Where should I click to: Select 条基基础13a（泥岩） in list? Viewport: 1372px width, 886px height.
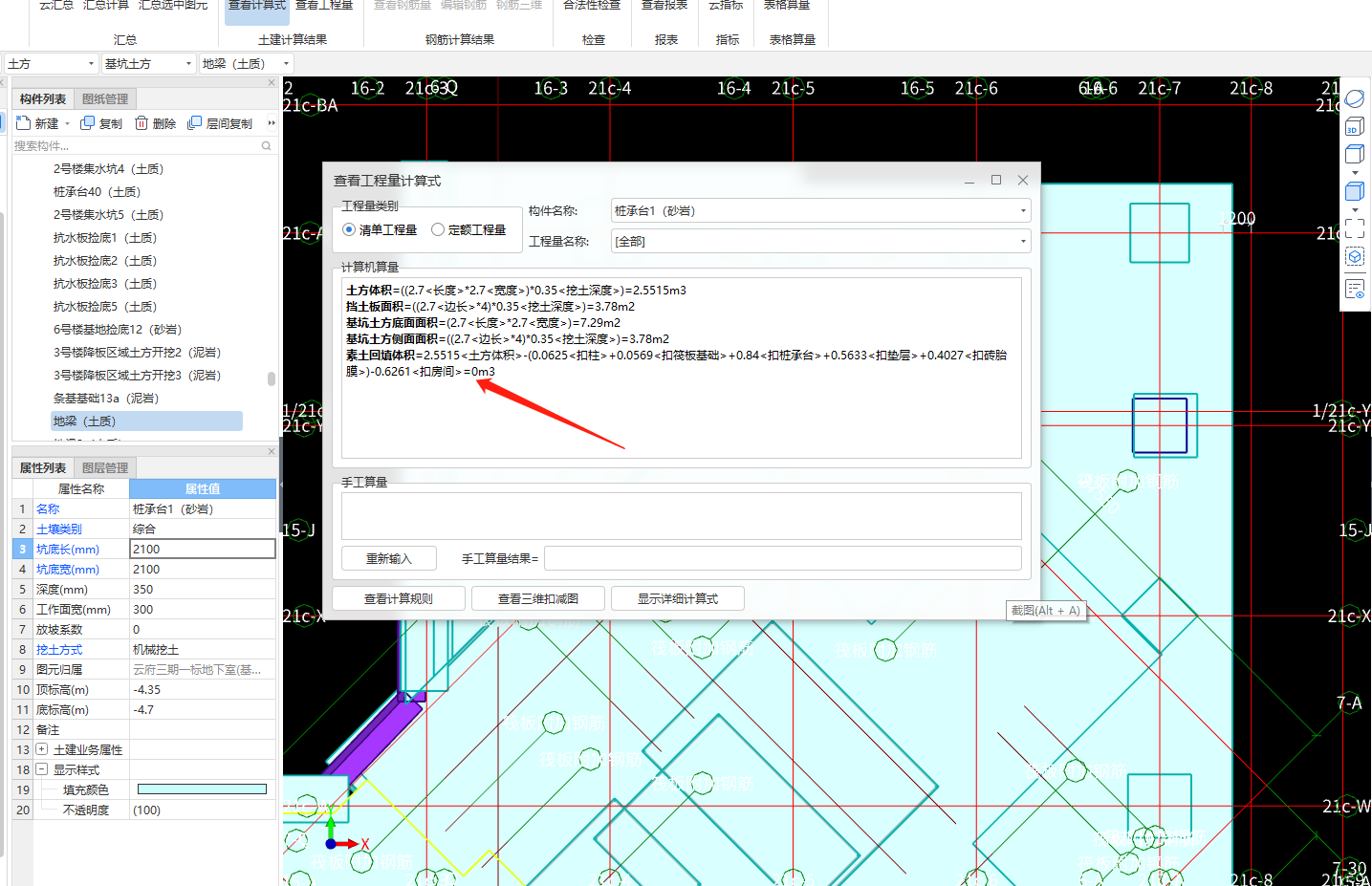tap(106, 399)
